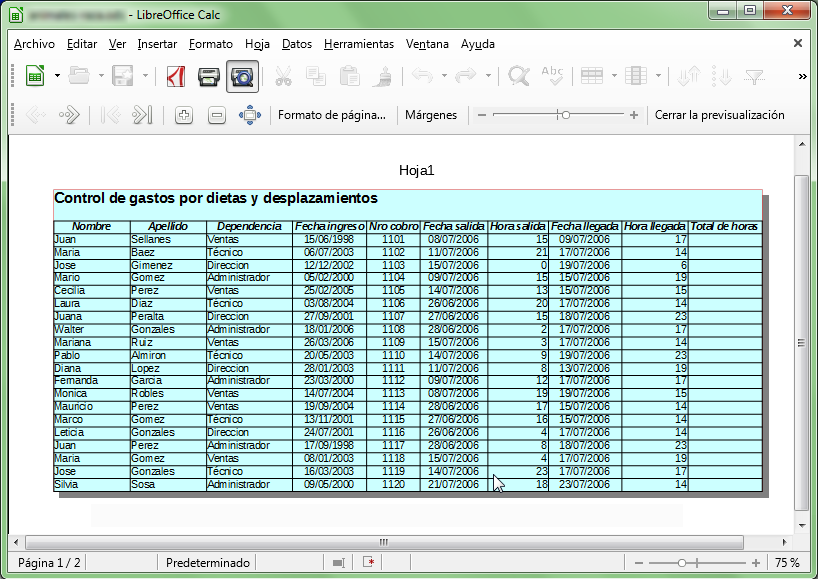
Task: Click the print icon in toolbar
Action: click(x=208, y=76)
